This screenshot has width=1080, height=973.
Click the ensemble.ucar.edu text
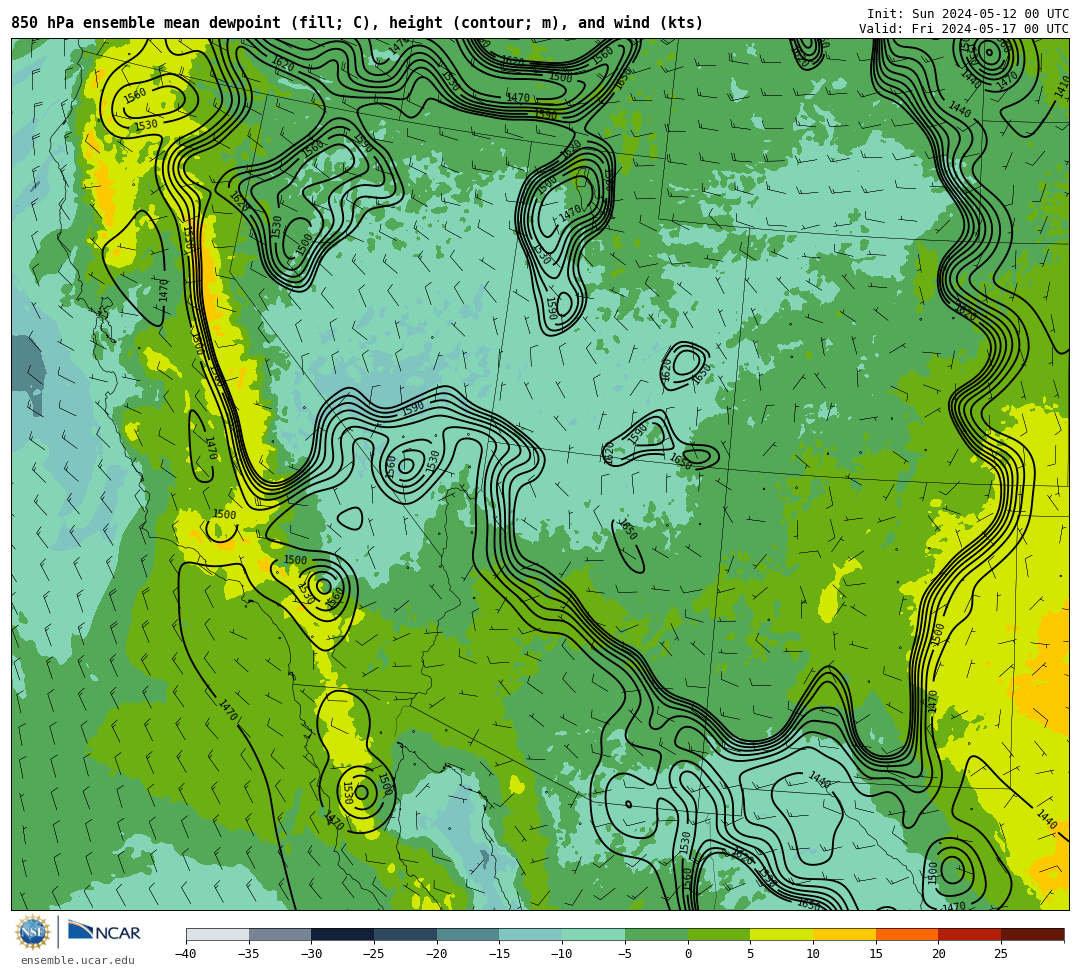click(x=78, y=960)
